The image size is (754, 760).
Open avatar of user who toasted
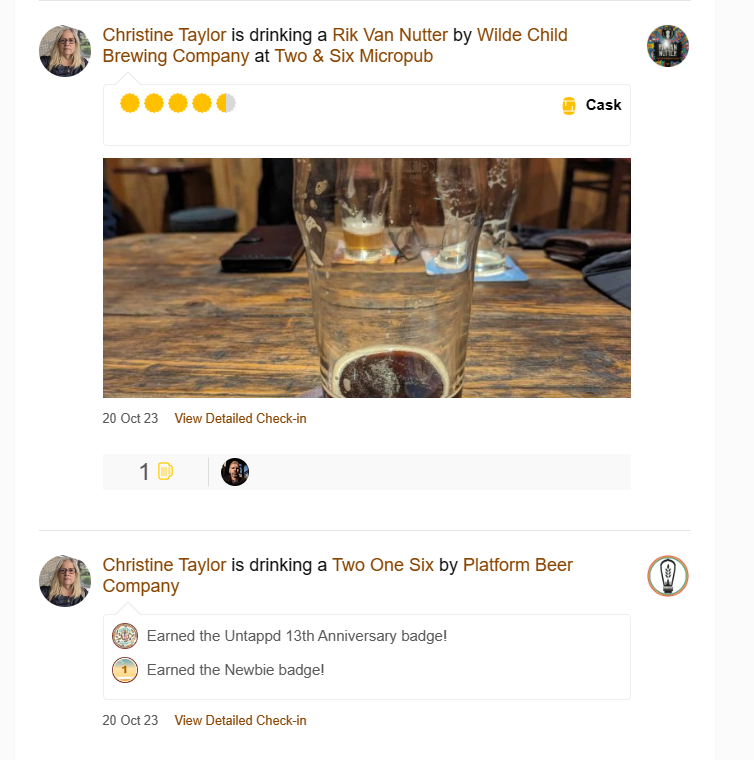(235, 472)
